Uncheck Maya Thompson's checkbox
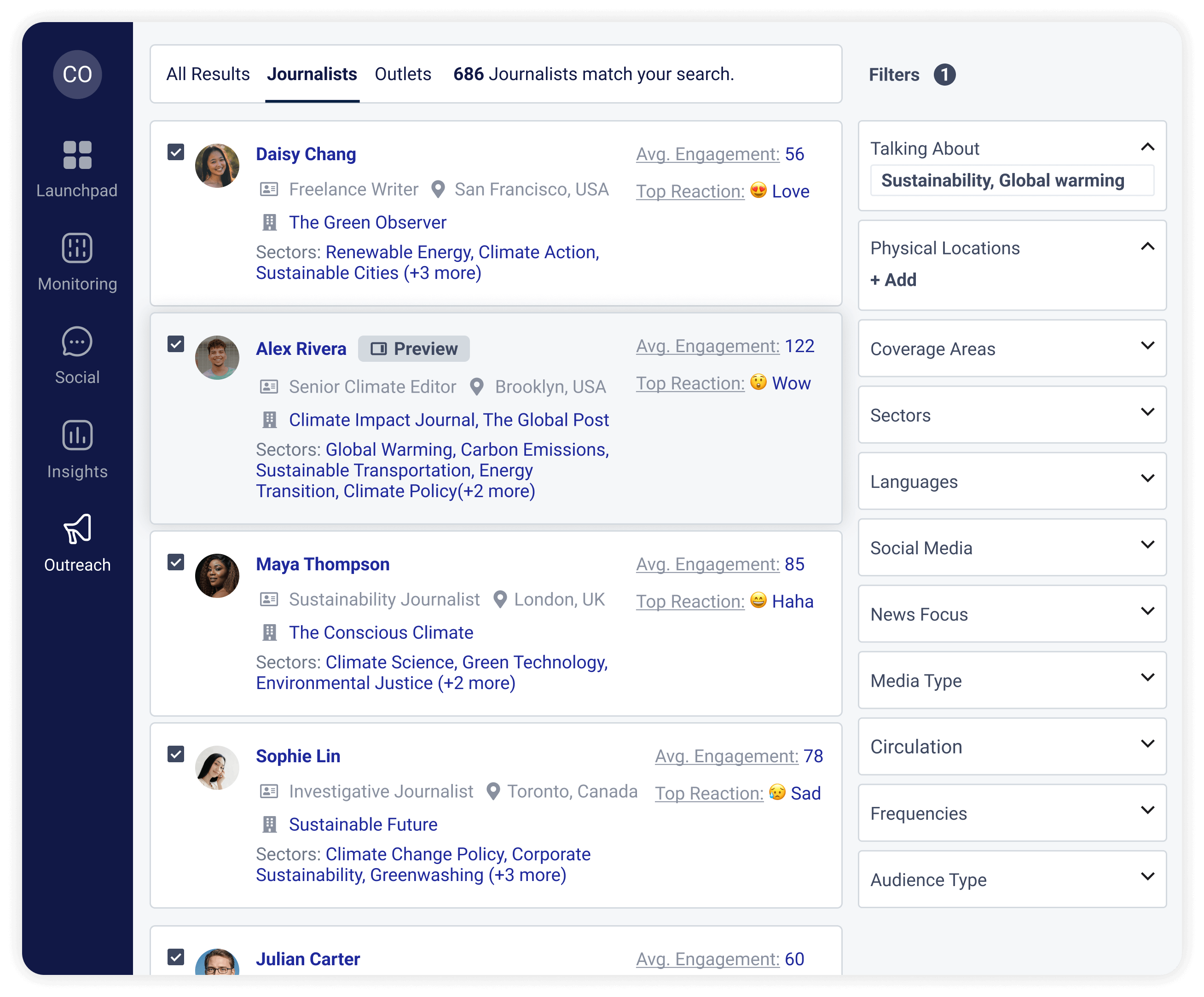Screen dimensions: 1204x997 176,562
